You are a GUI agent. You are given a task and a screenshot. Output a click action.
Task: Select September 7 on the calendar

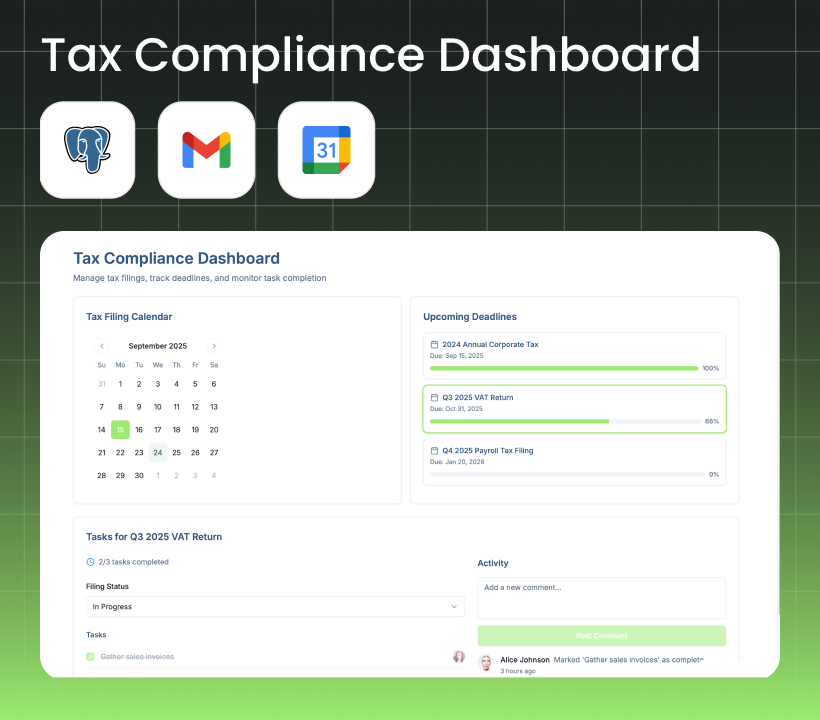point(101,407)
